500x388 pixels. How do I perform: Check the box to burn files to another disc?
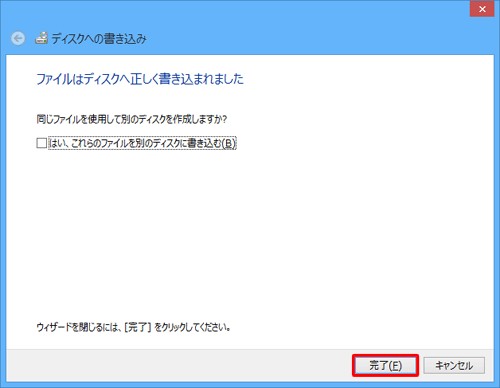pos(42,143)
